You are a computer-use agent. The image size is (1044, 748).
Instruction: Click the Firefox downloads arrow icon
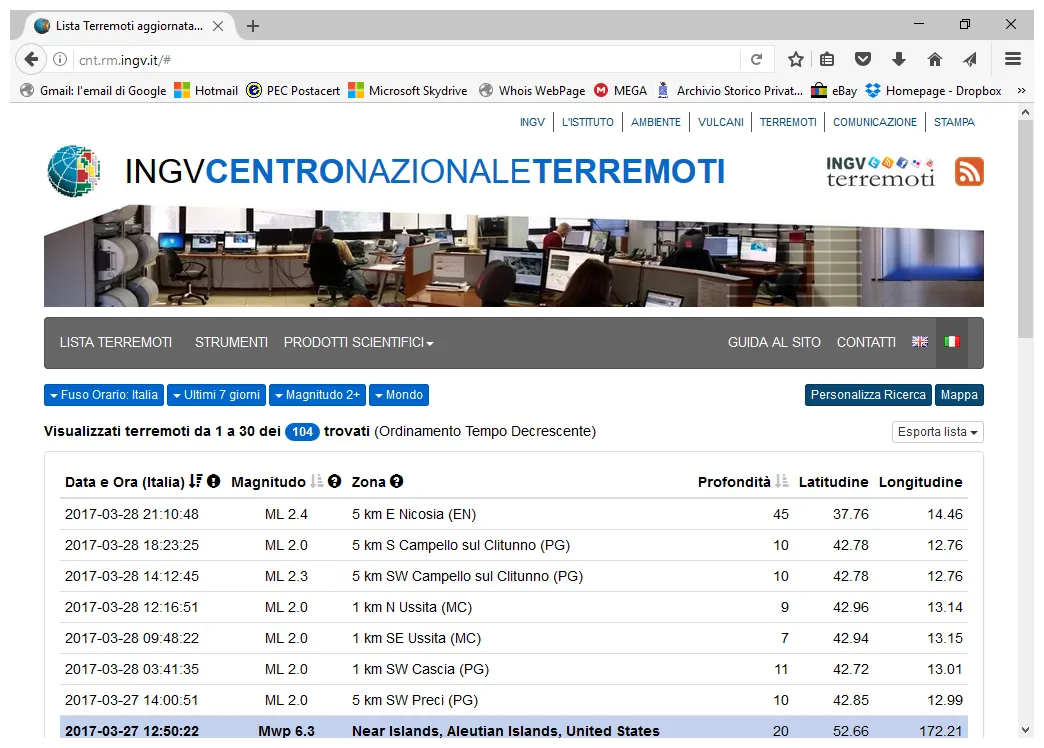899,60
